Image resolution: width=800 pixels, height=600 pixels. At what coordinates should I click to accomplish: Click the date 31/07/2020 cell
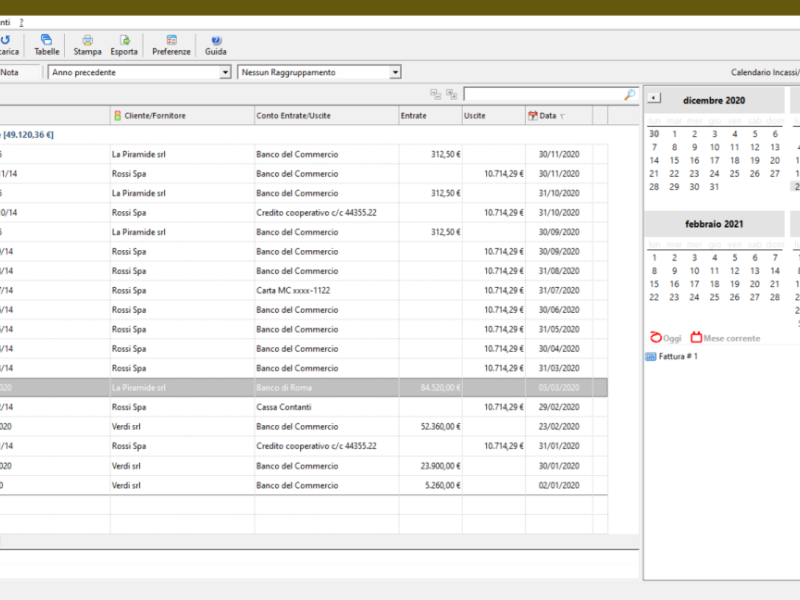(x=559, y=290)
